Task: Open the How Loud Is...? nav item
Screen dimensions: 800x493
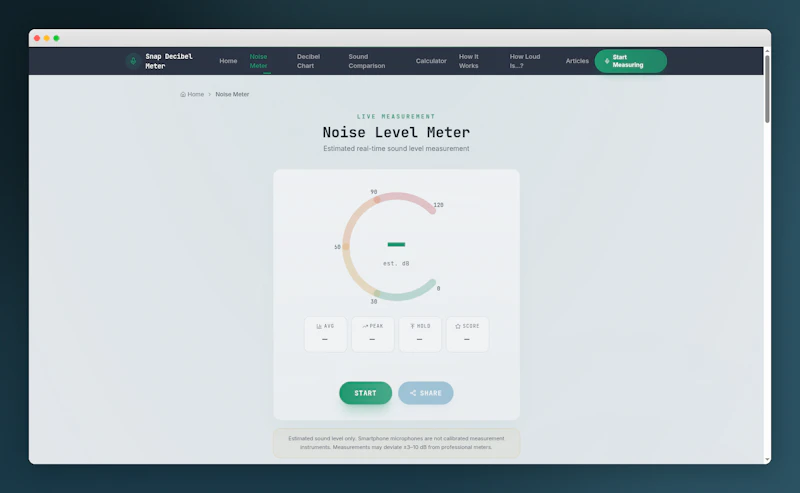Action: click(524, 61)
